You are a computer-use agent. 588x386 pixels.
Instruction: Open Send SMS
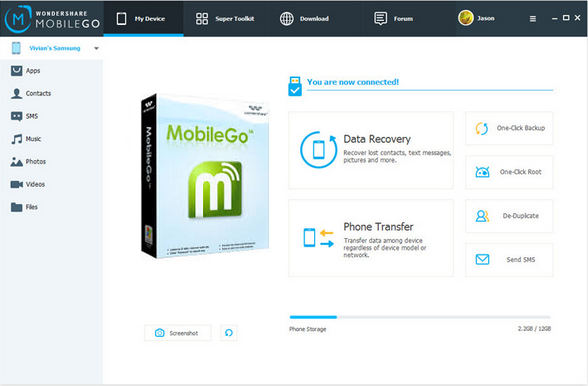pyautogui.click(x=509, y=260)
